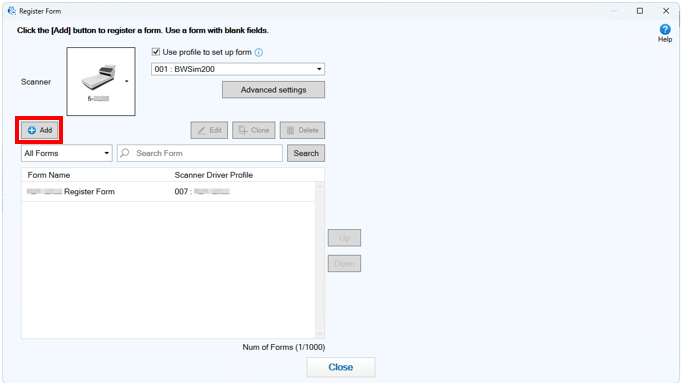Click the Register Form title bar app icon
The image size is (682, 387).
(x=12, y=11)
